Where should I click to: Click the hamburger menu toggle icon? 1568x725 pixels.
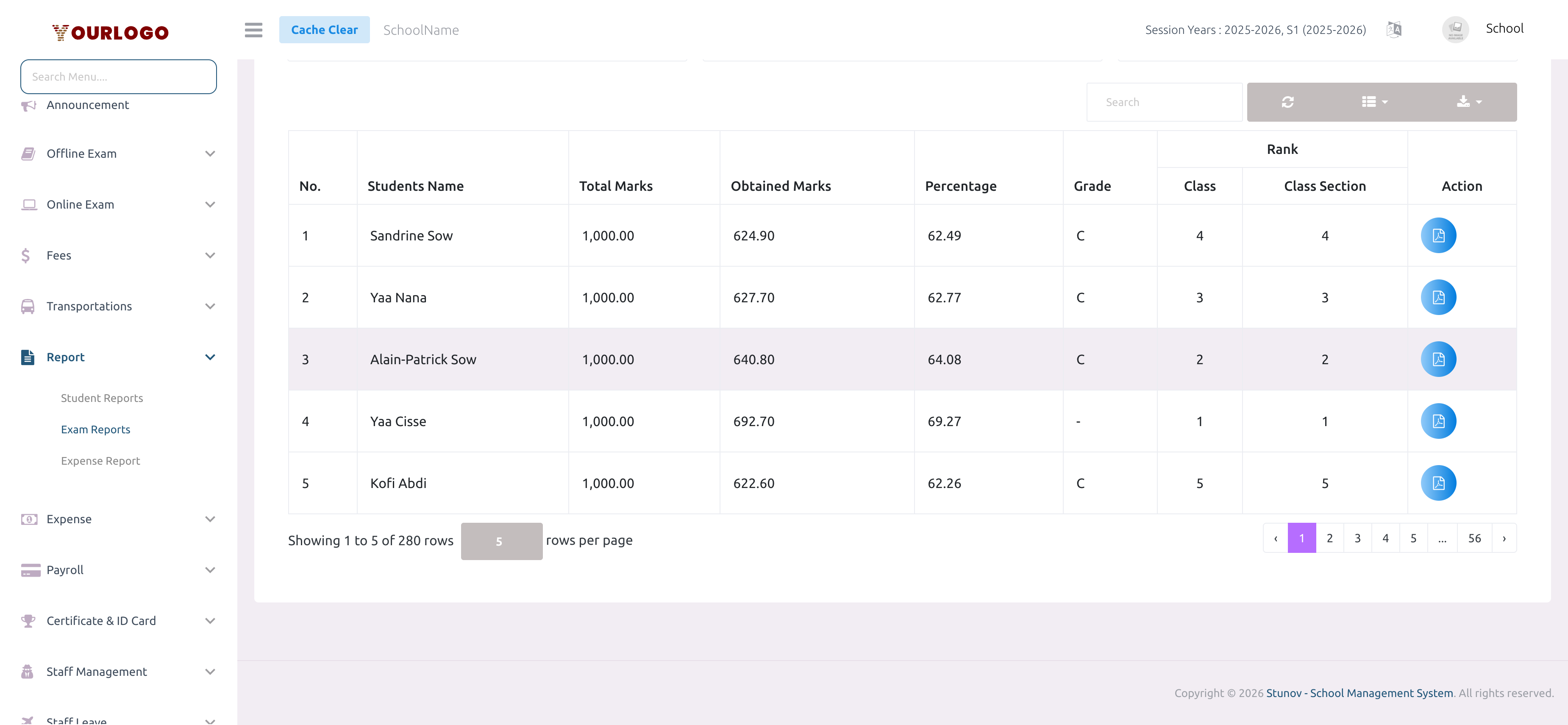click(253, 30)
